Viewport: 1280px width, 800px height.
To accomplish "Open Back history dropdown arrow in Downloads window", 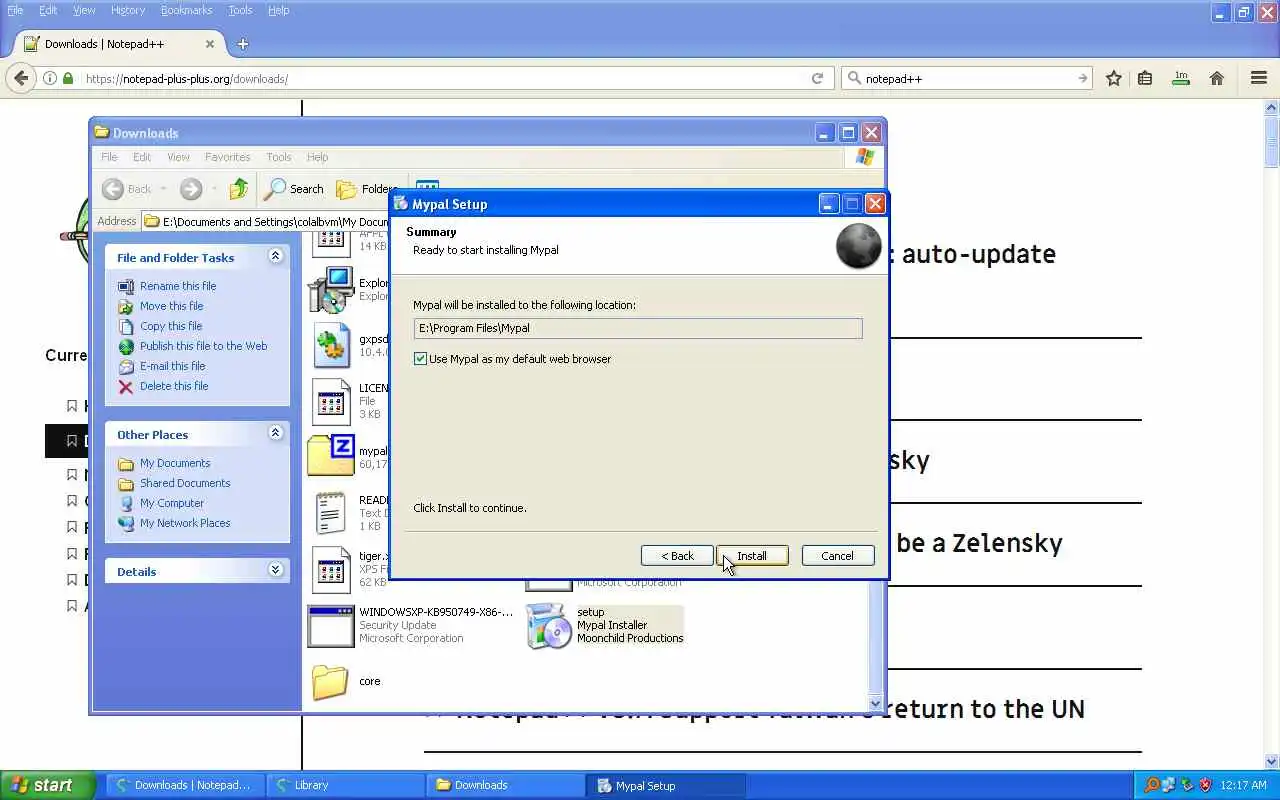I will click(x=163, y=189).
